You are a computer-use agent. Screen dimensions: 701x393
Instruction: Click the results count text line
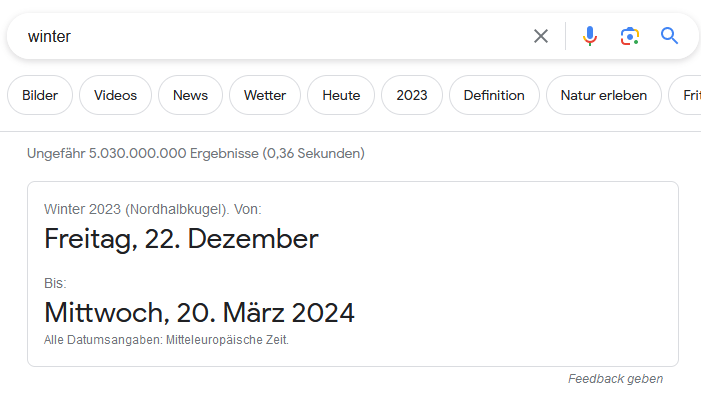[196, 153]
